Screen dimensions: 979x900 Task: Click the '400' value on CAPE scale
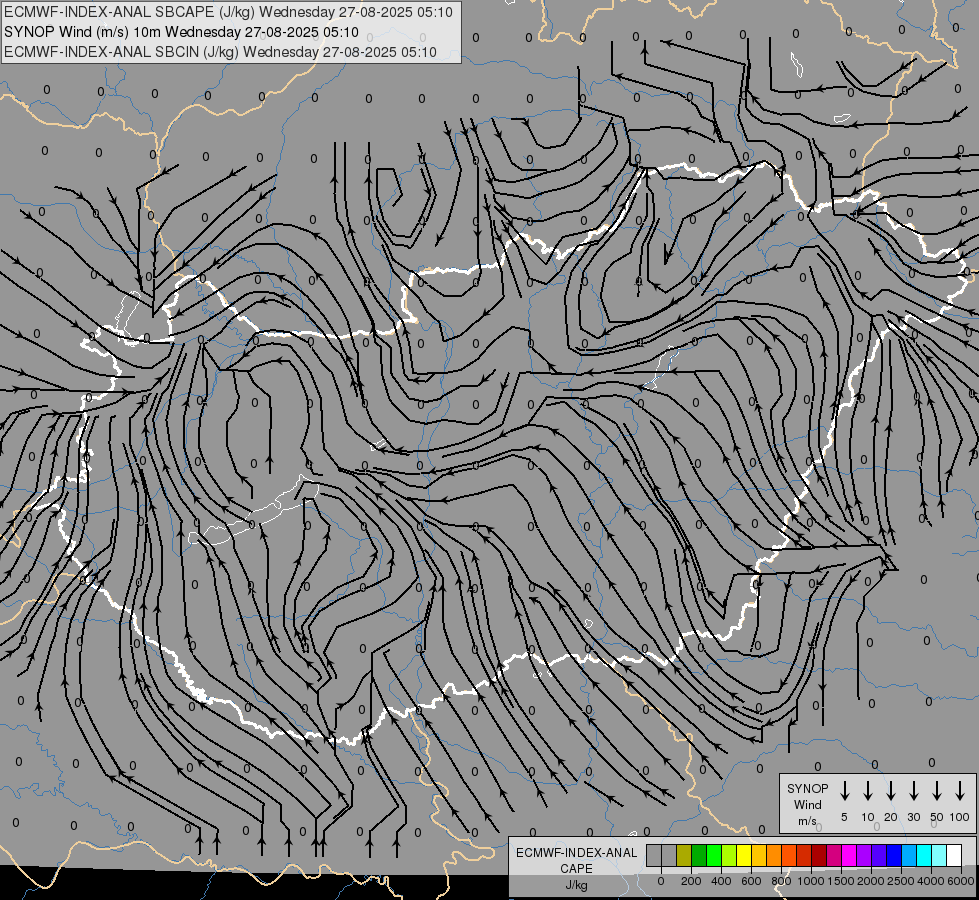(x=721, y=881)
